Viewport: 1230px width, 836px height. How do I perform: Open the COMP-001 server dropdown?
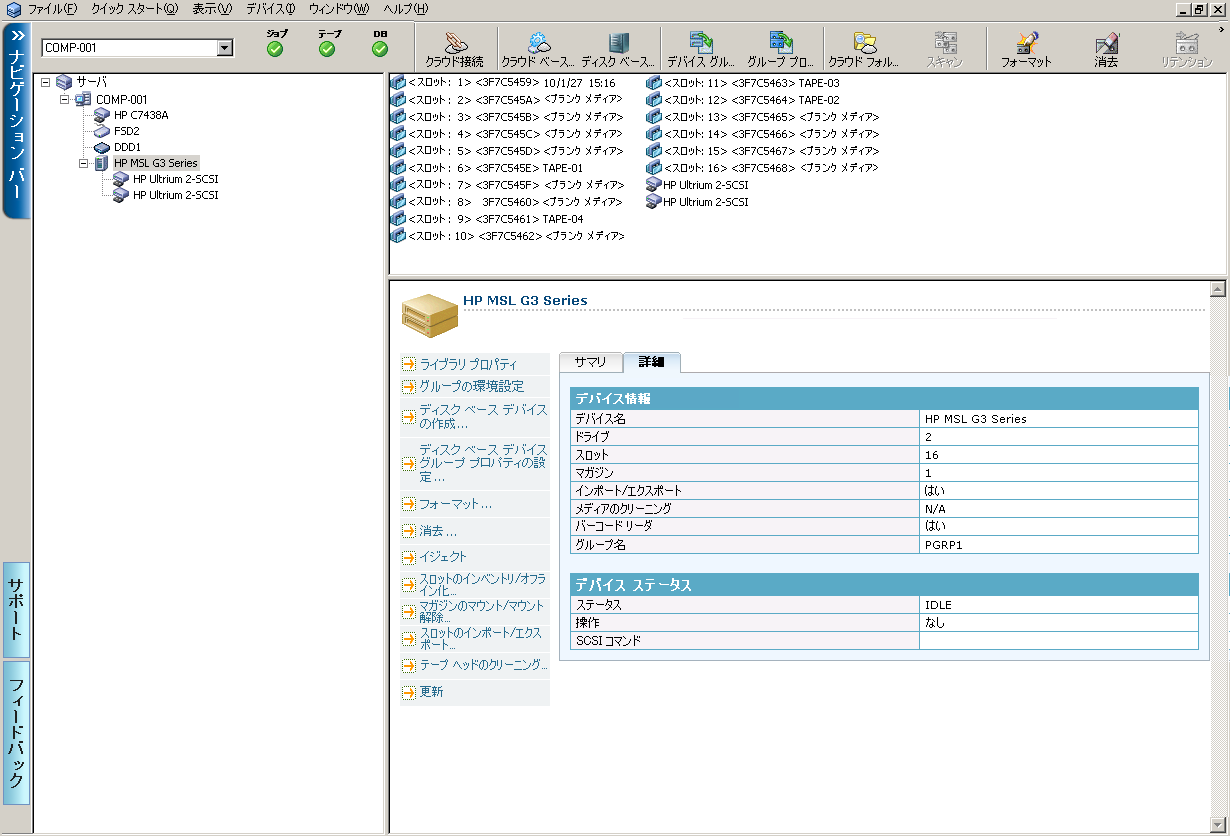point(225,47)
